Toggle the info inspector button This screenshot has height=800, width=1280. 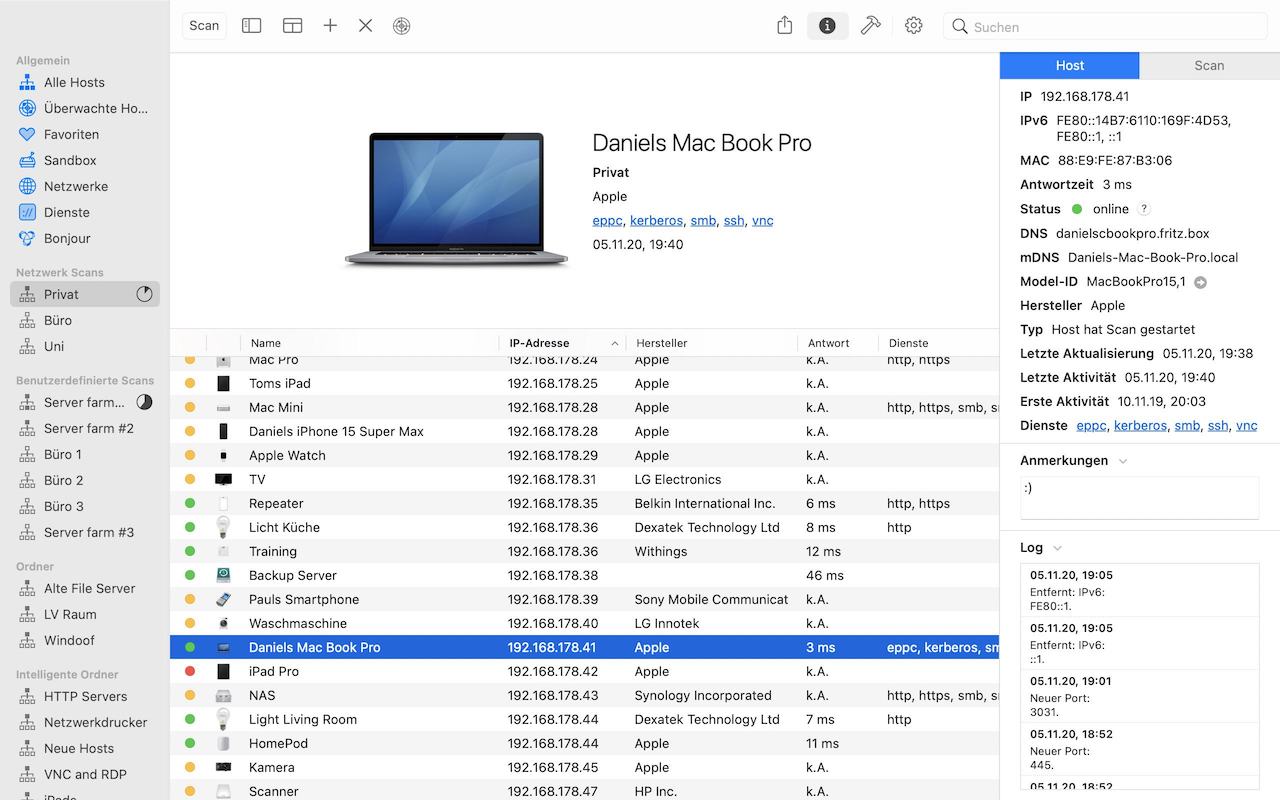point(827,26)
